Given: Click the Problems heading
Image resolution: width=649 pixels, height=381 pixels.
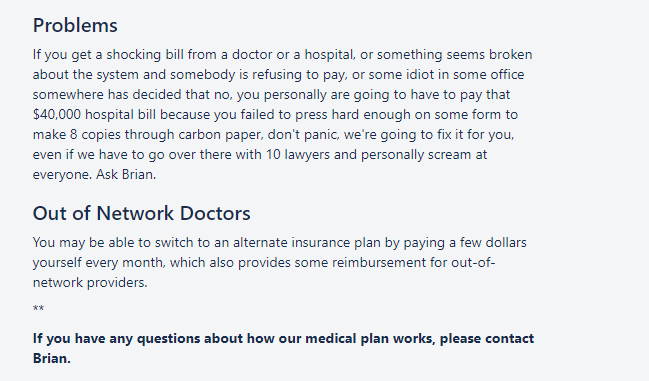Looking at the screenshot, I should [75, 25].
